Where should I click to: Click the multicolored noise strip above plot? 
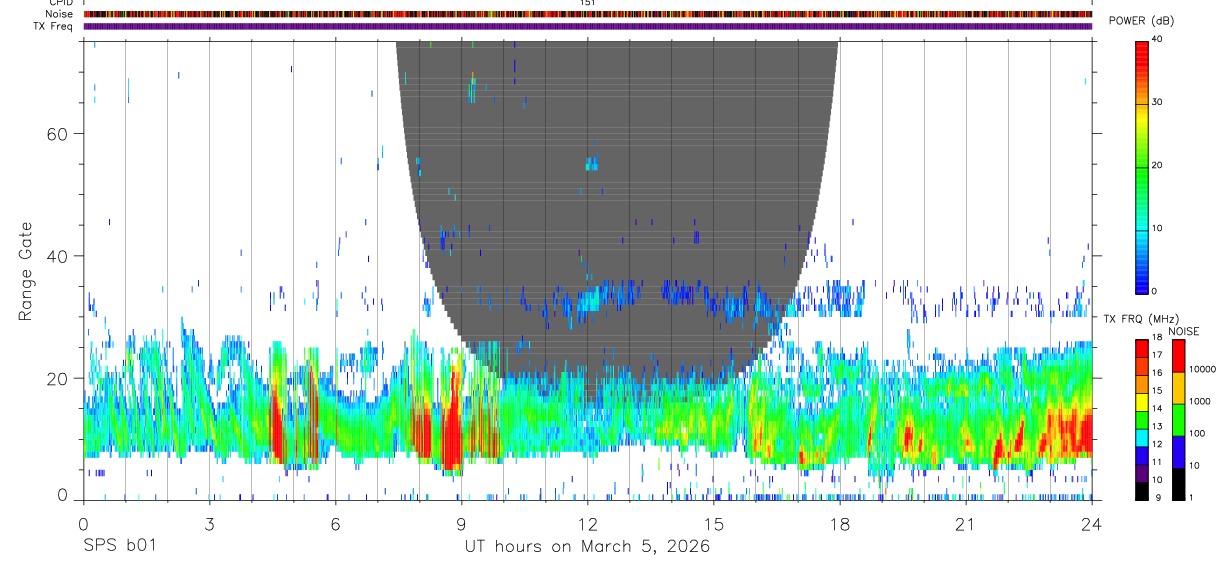pyautogui.click(x=588, y=14)
